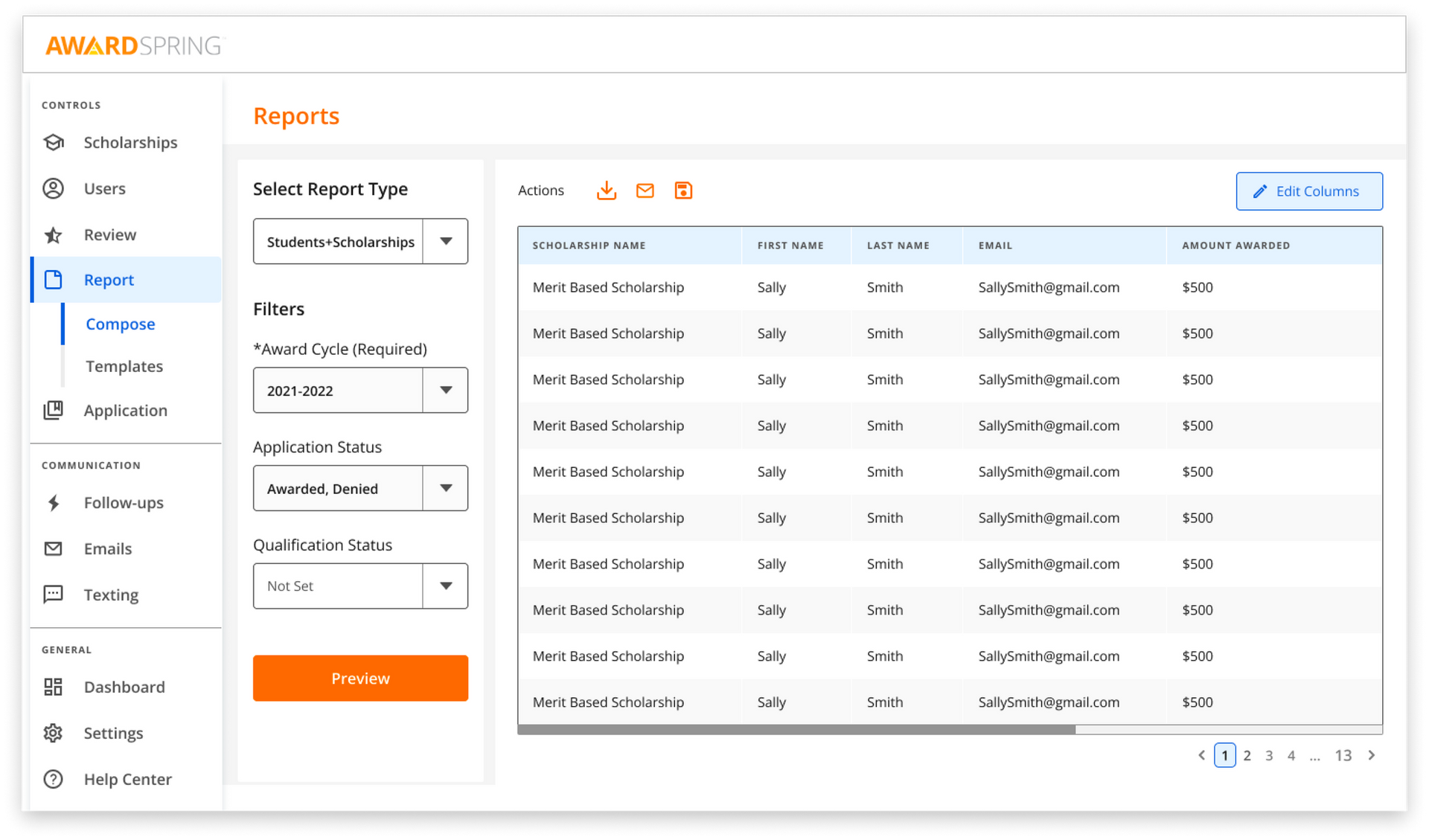Go to page 2 of results
This screenshot has height=840, width=1429.
click(x=1247, y=754)
